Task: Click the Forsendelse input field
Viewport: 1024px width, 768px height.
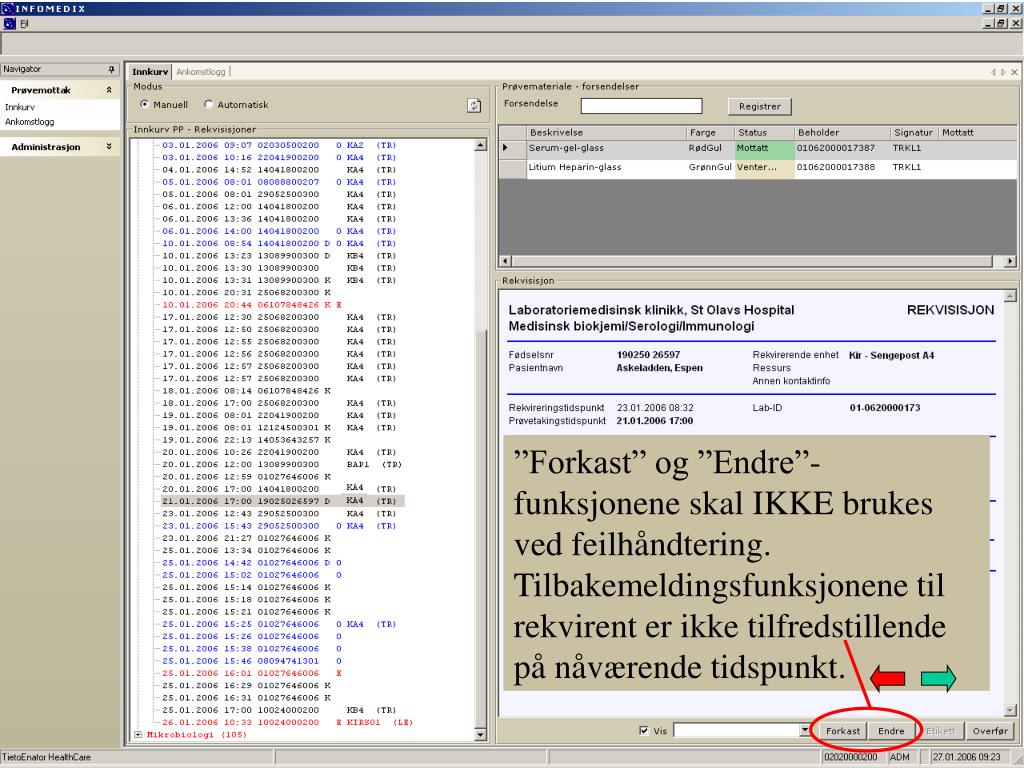Action: (641, 106)
